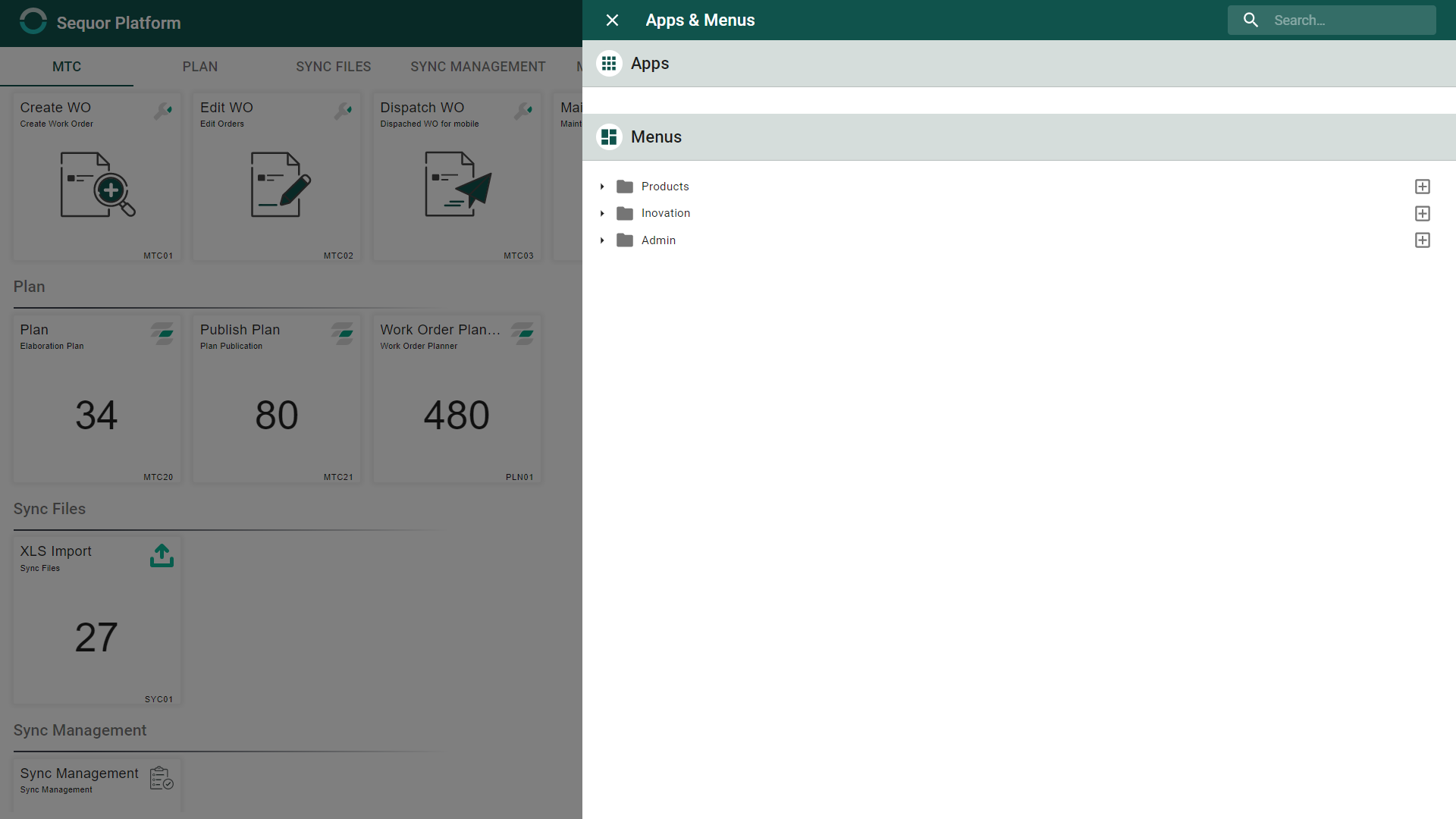The width and height of the screenshot is (1456, 819).
Task: Click the layers icon on Publish Plan
Action: (x=343, y=334)
